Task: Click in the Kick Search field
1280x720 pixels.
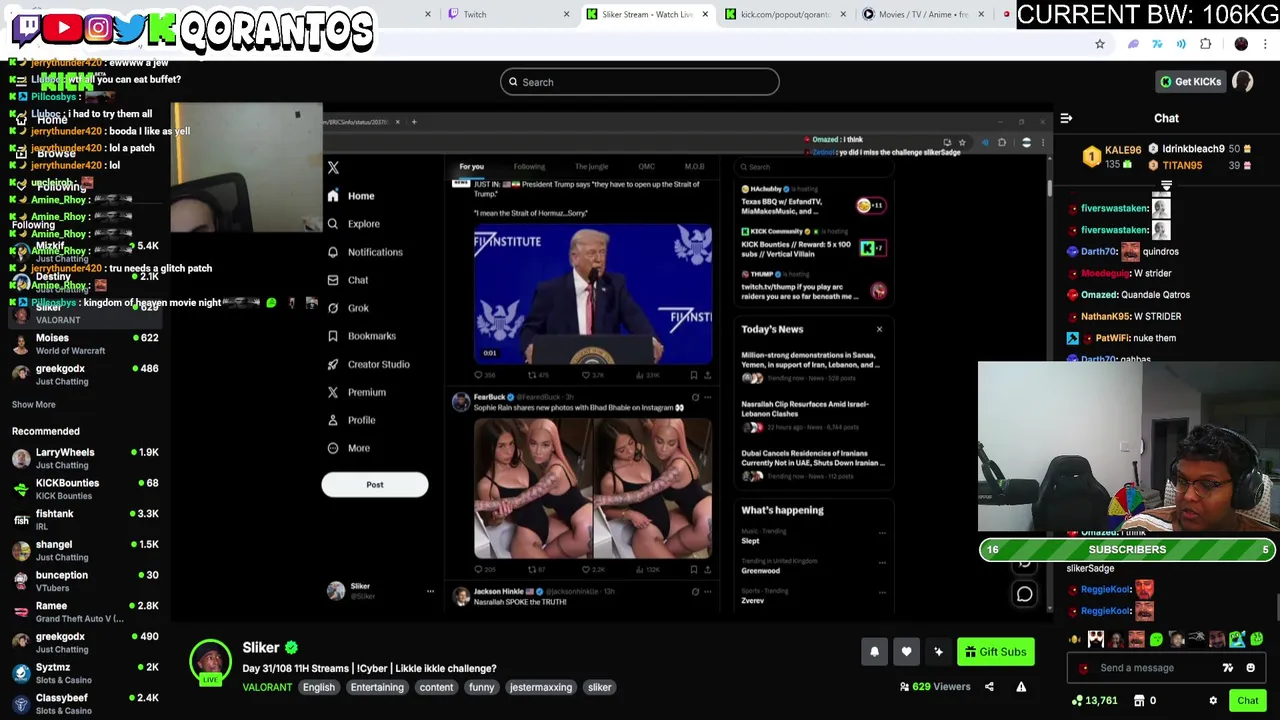Action: (x=640, y=82)
